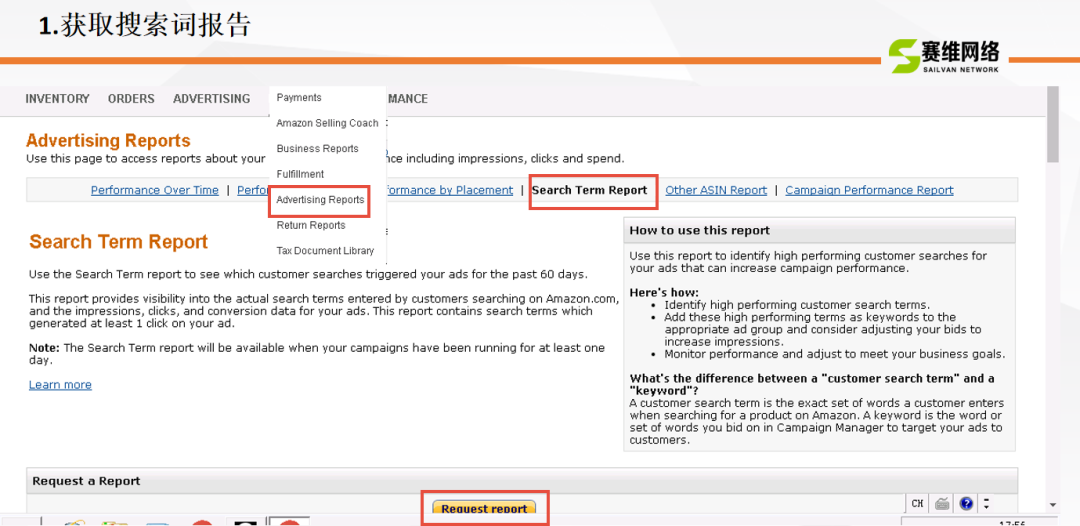
Task: Click the scrollbar down arrow
Action: point(1052,505)
